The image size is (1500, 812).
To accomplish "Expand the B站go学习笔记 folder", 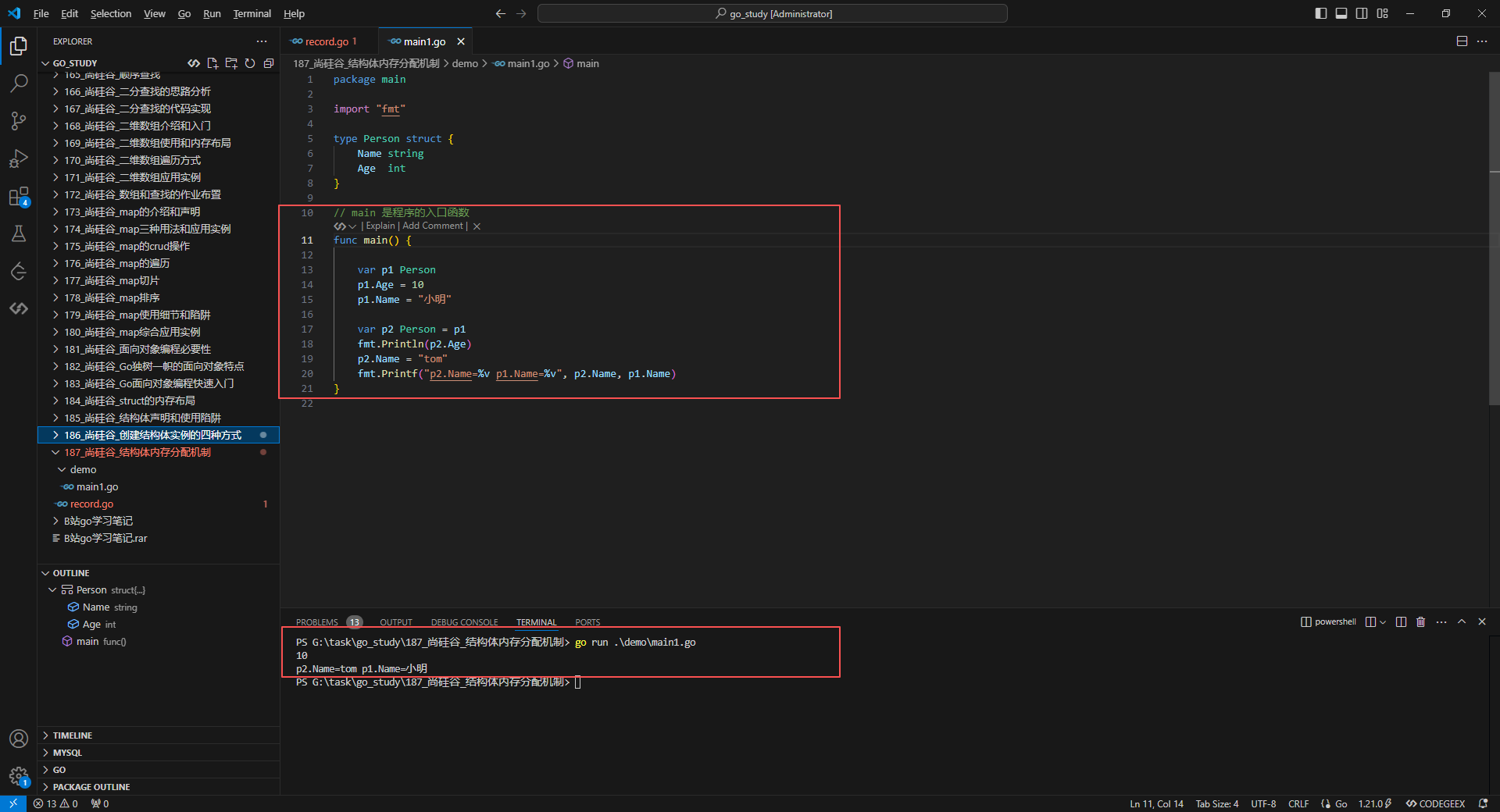I will [159, 521].
